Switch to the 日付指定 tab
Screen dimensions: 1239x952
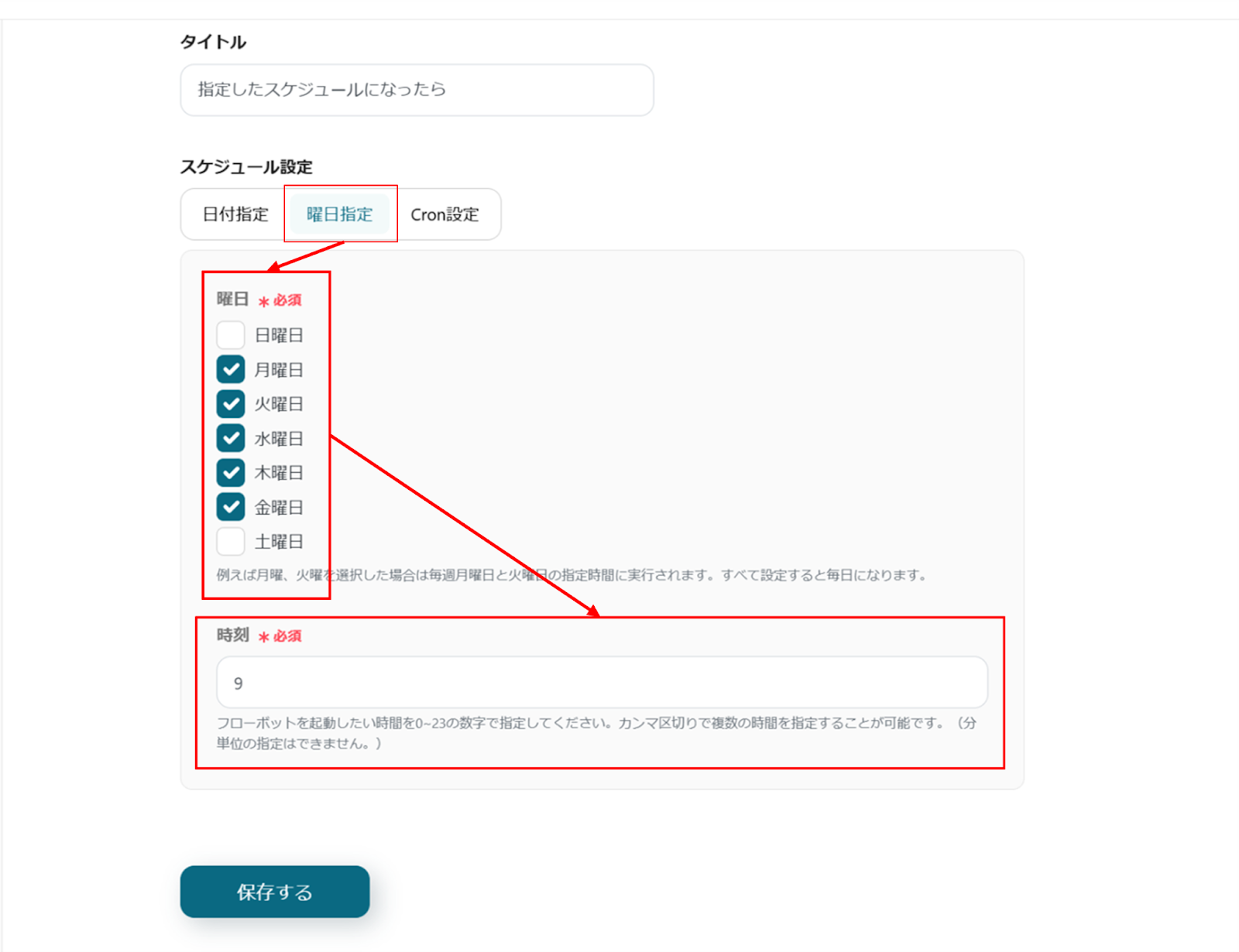(235, 214)
